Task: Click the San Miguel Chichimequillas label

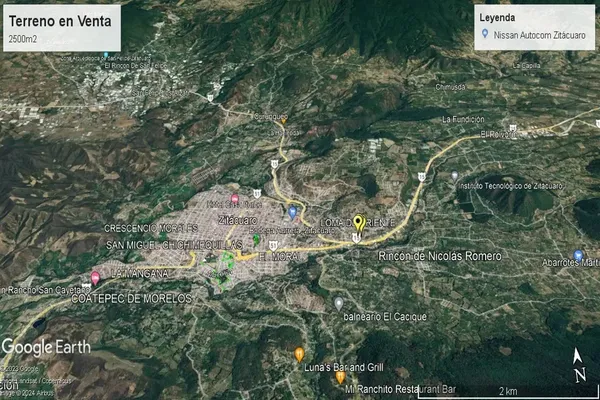Action: [174, 245]
